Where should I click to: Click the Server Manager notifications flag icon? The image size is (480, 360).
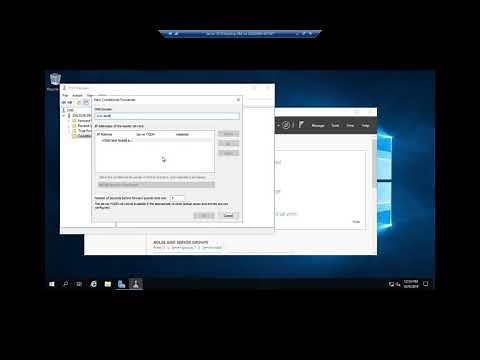pos(301,125)
